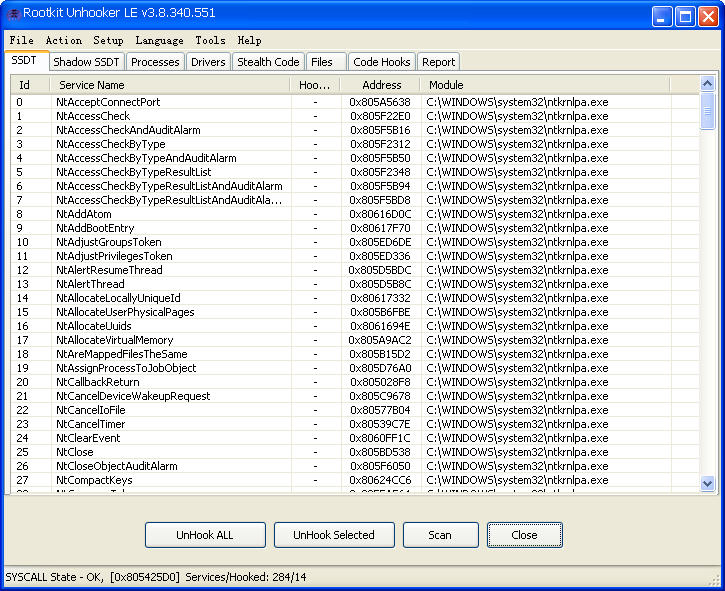725x591 pixels.
Task: Sort by the Module column header
Action: (545, 85)
